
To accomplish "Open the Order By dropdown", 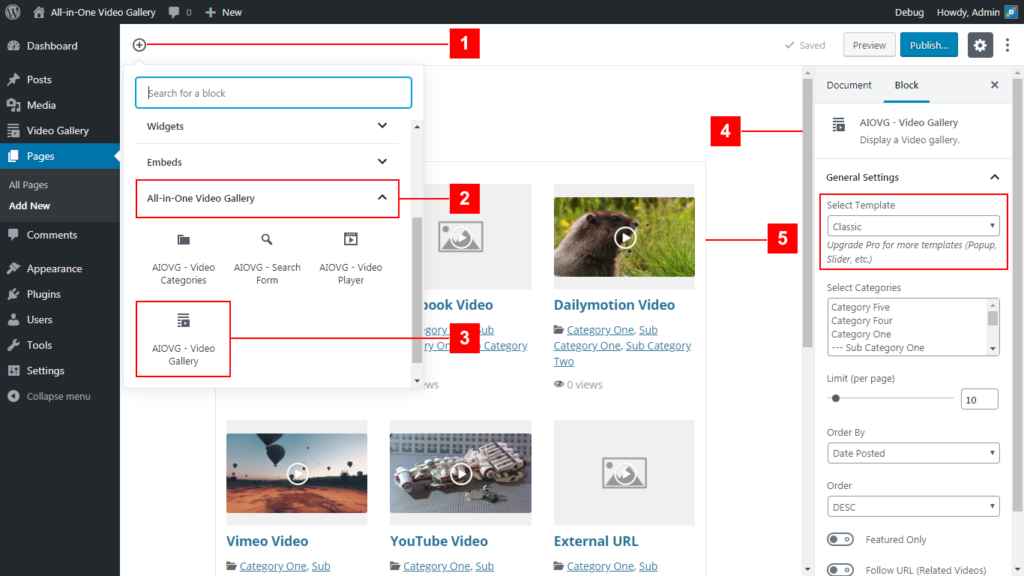I will [x=913, y=453].
